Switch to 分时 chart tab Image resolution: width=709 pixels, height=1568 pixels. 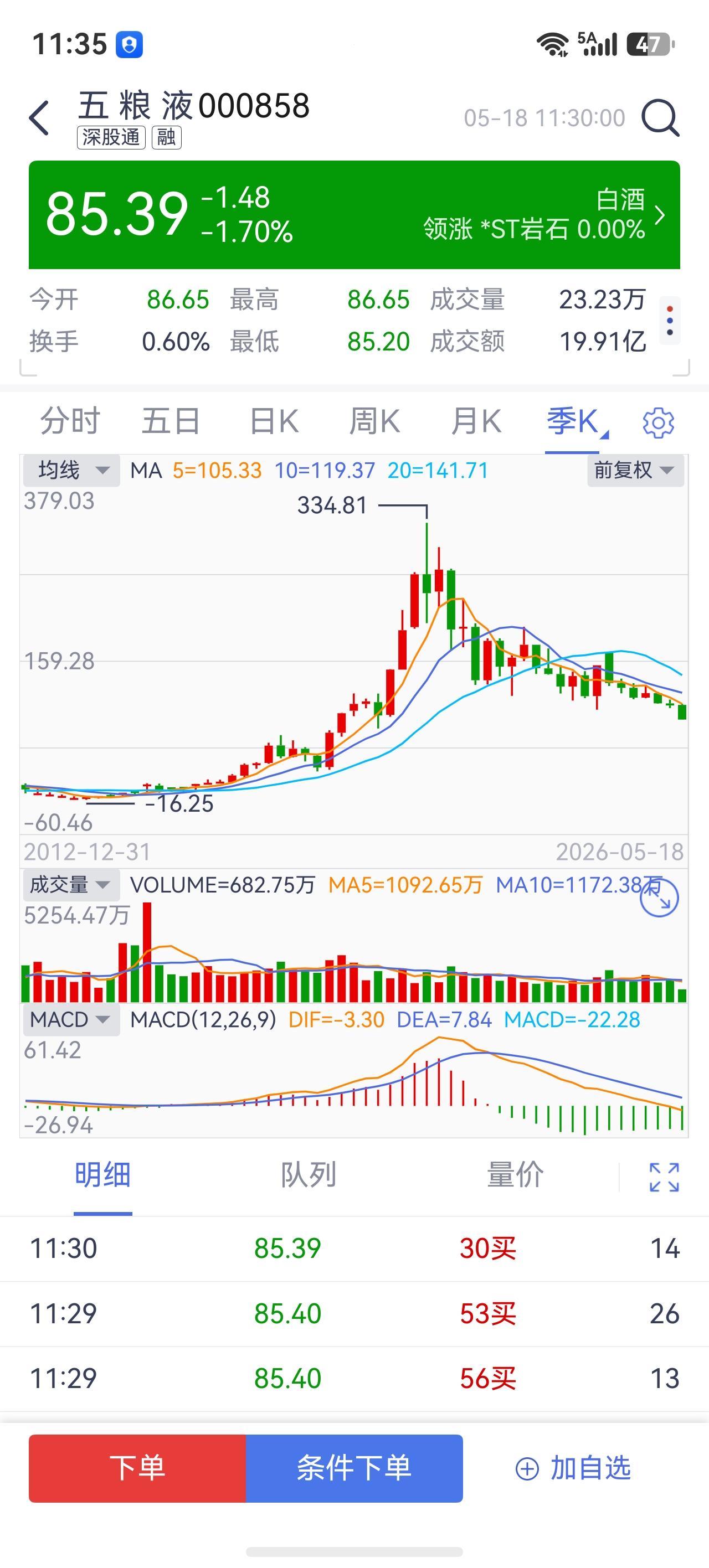pos(70,421)
